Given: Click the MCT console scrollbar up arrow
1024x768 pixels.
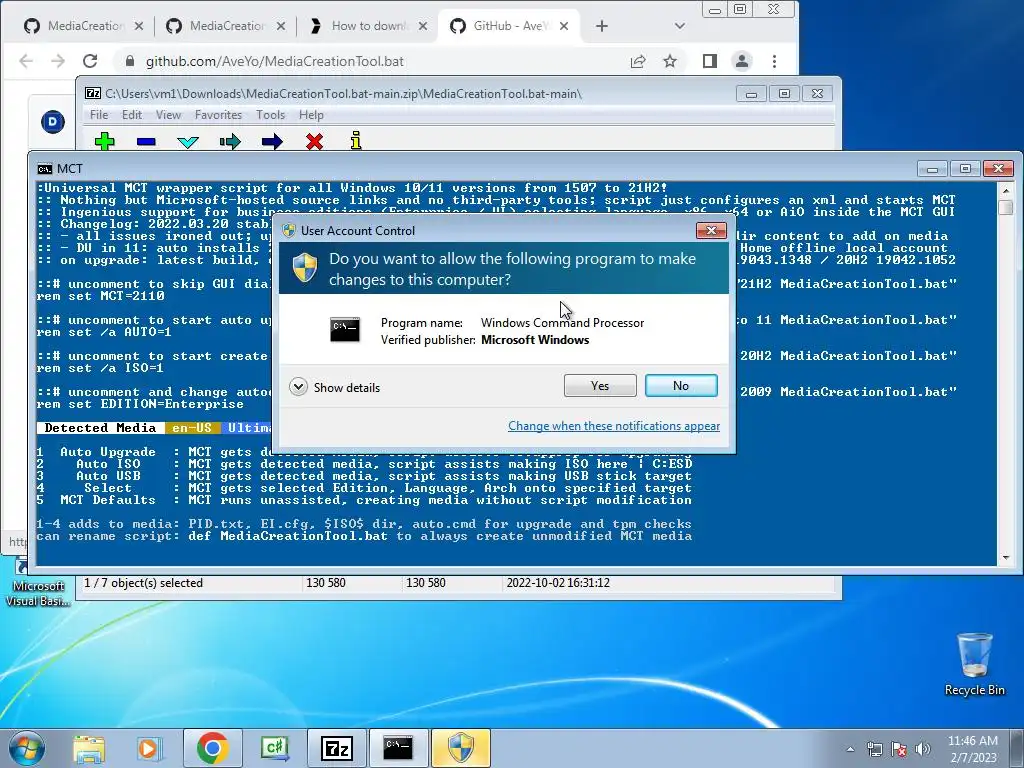Looking at the screenshot, I should pyautogui.click(x=1006, y=190).
